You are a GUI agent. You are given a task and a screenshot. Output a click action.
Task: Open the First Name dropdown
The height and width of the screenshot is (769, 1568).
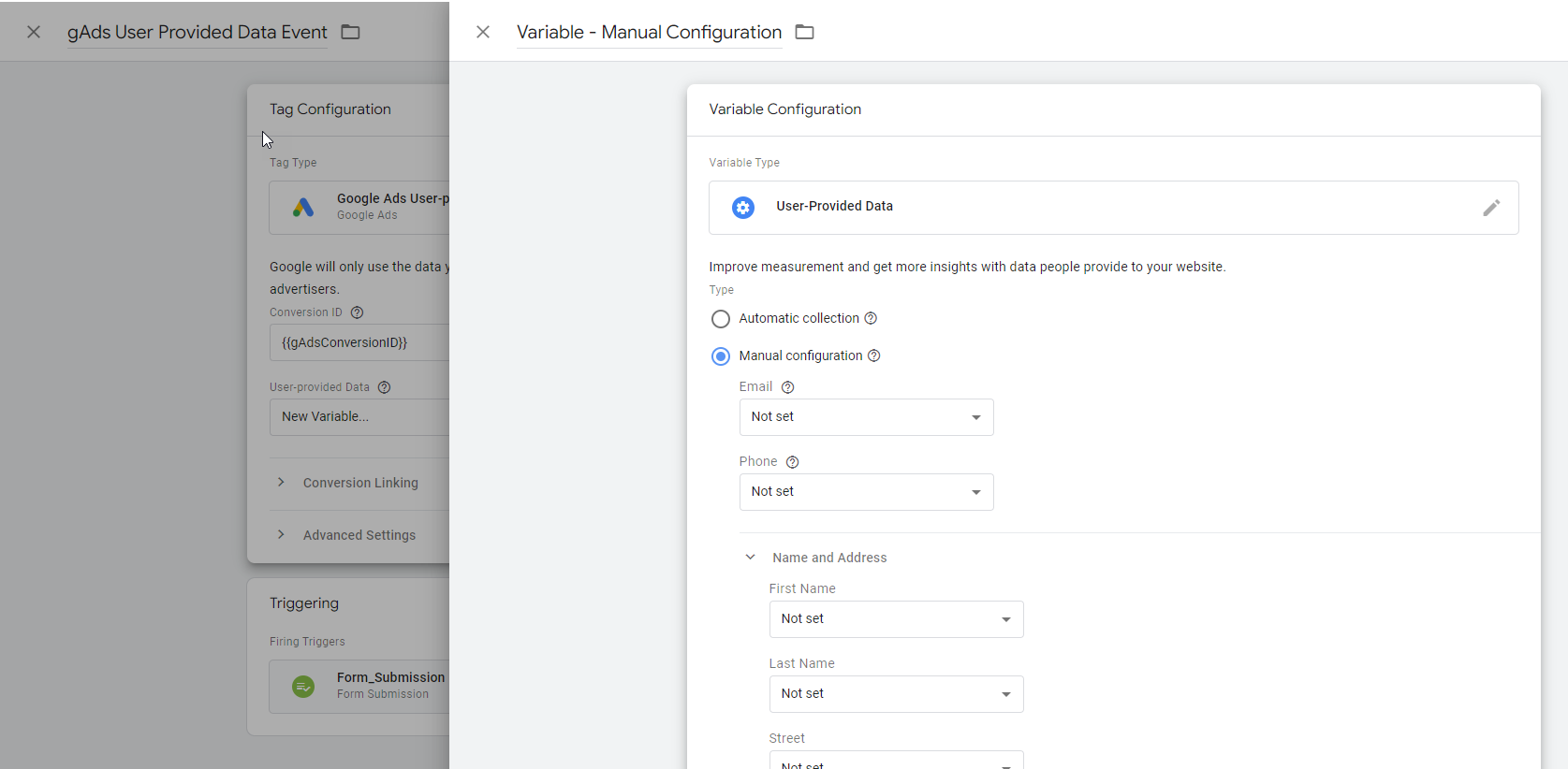(x=896, y=619)
